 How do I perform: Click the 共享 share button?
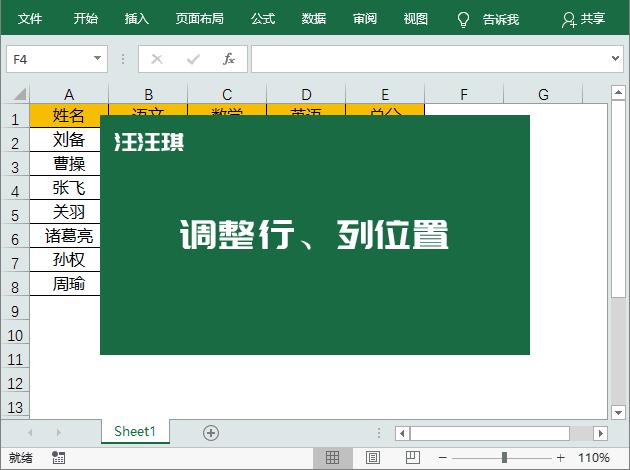pyautogui.click(x=584, y=19)
